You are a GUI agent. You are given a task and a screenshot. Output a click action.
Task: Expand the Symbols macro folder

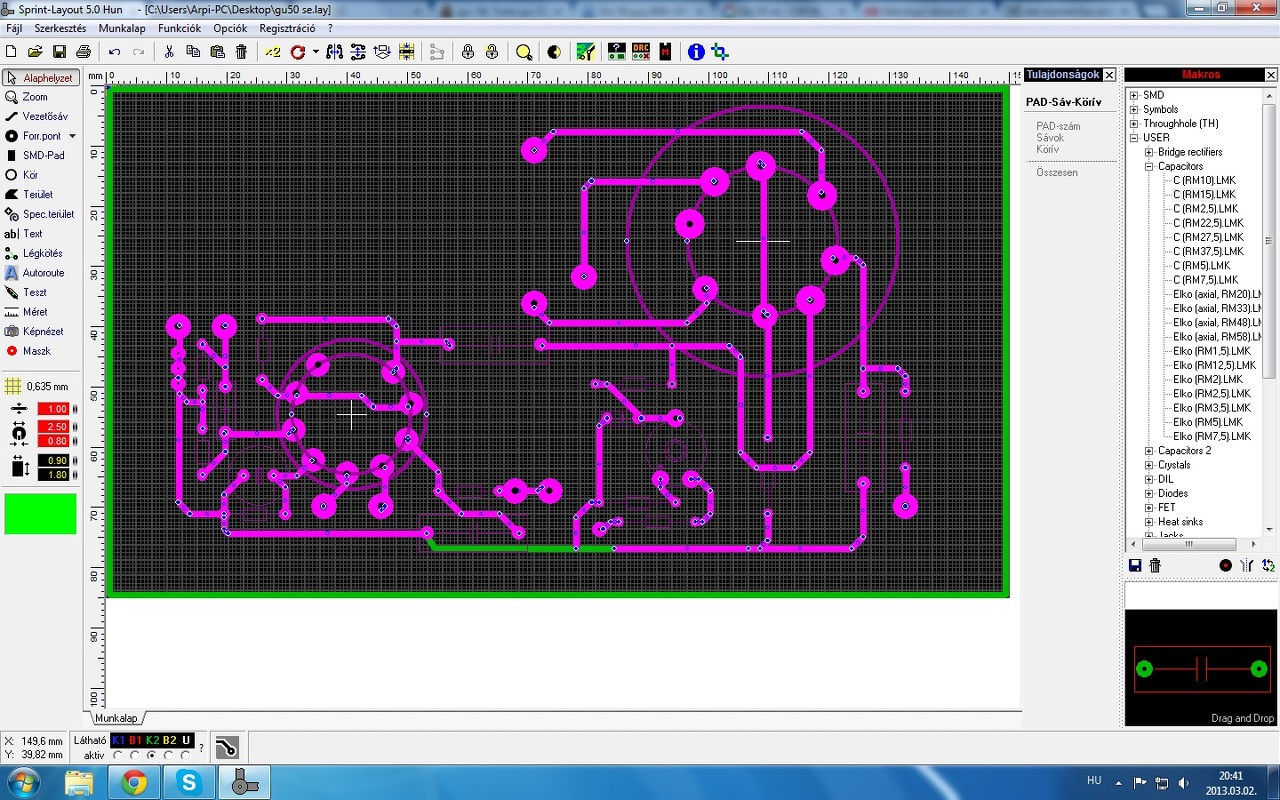pos(1134,110)
